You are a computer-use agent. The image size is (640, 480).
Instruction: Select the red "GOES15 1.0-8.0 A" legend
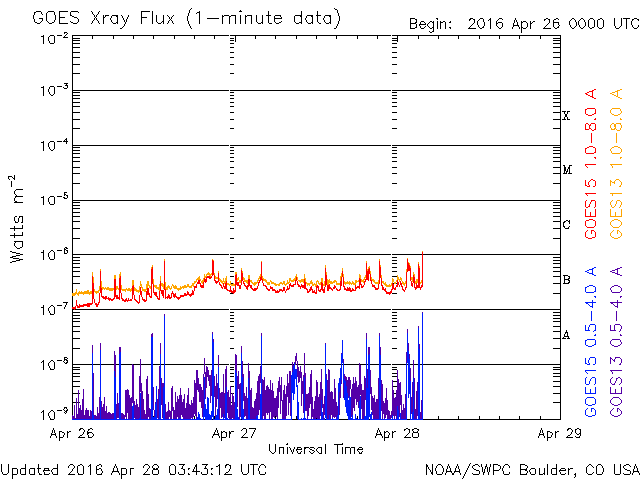coord(591,164)
